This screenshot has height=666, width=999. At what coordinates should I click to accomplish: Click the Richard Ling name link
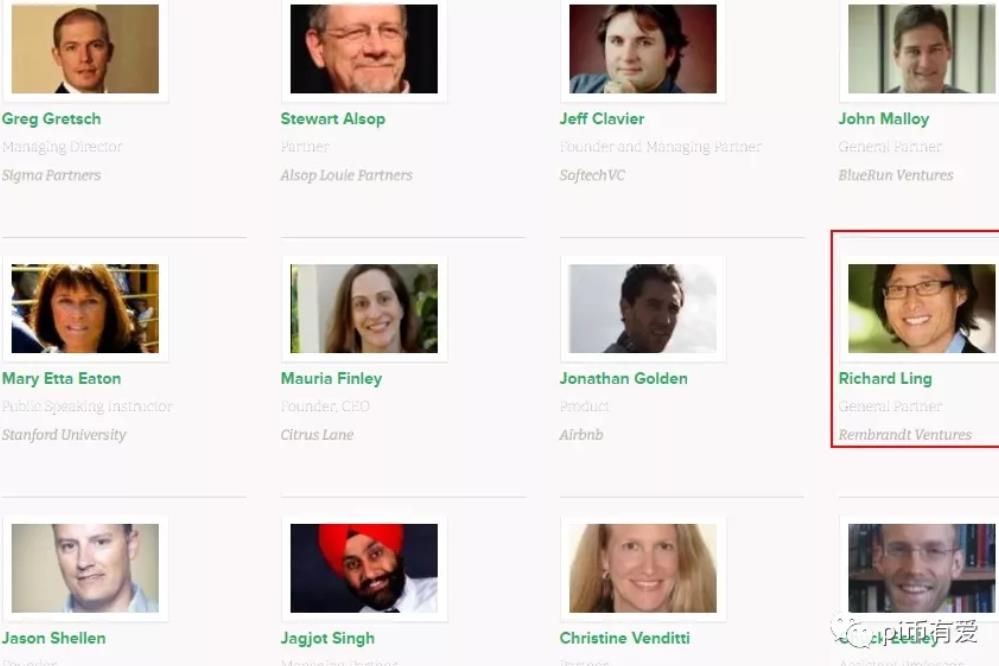[x=885, y=379]
